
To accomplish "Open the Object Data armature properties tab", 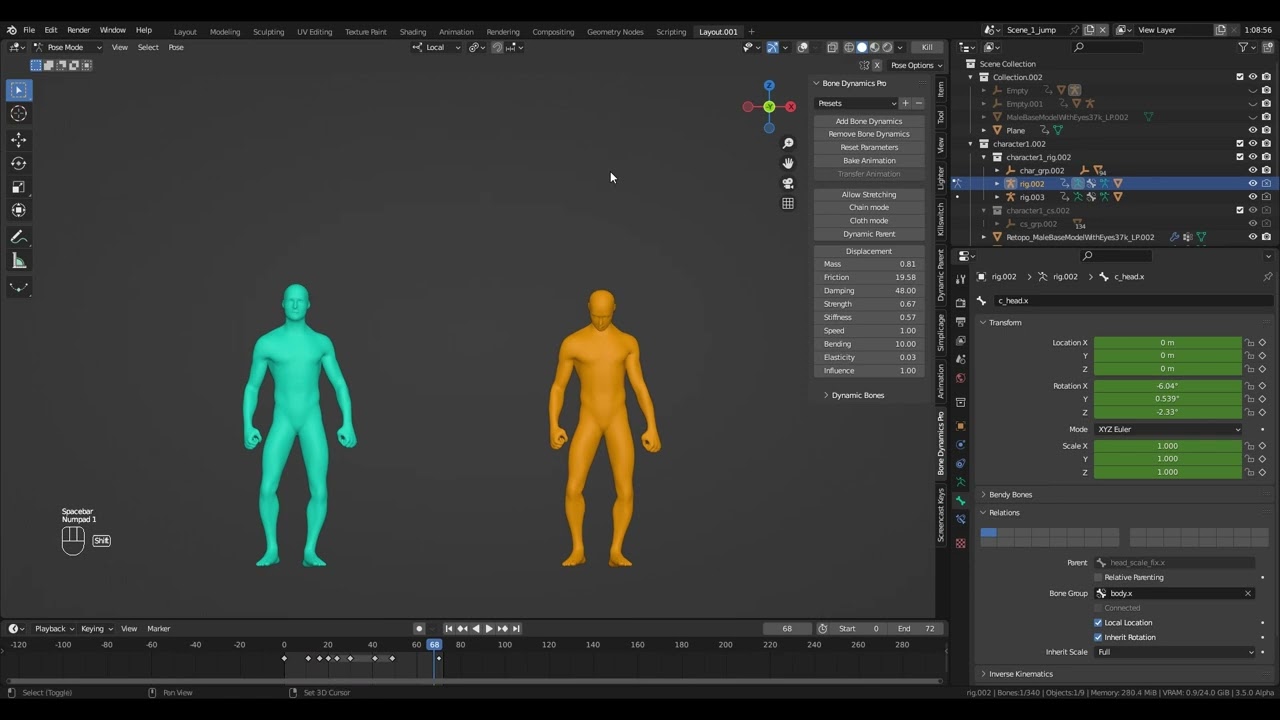I will point(961,481).
